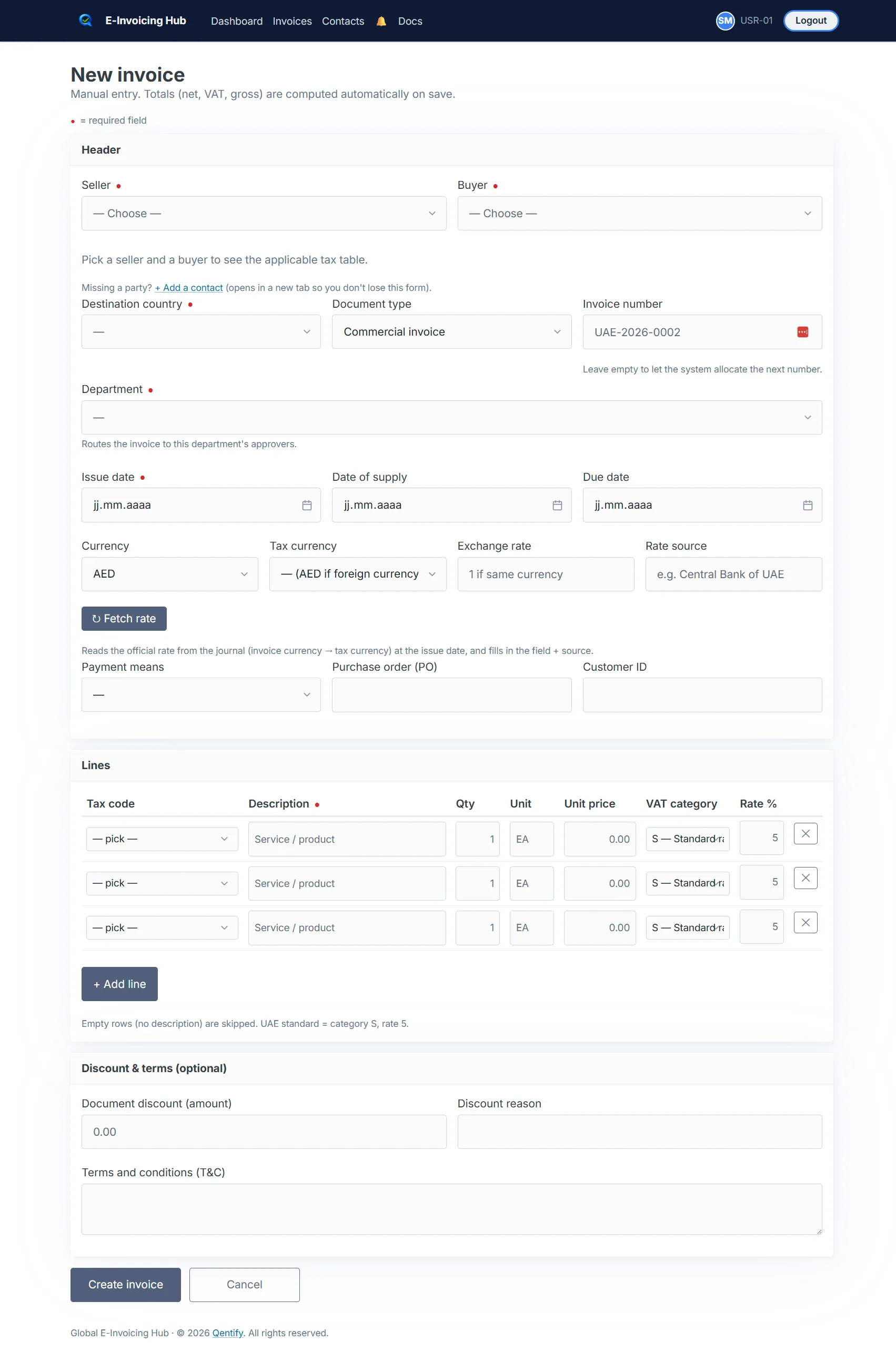Viewport: 896px width, 1352px height.
Task: Open Docs in top navigation
Action: (410, 21)
